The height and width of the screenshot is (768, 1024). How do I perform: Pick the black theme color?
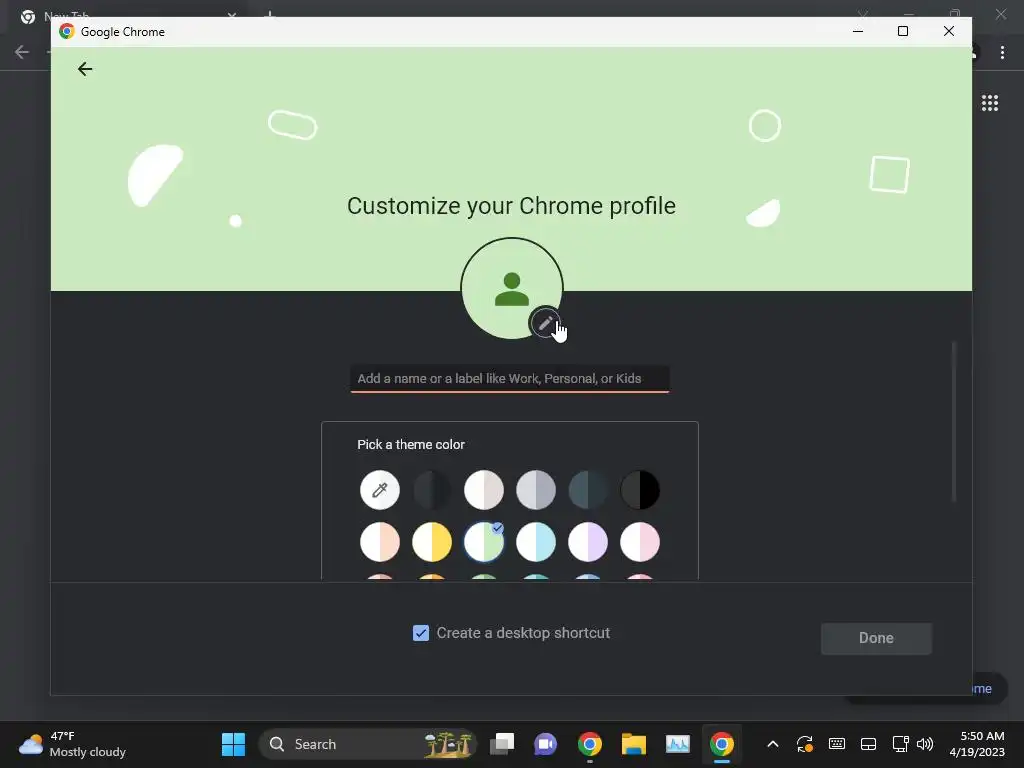(x=640, y=490)
